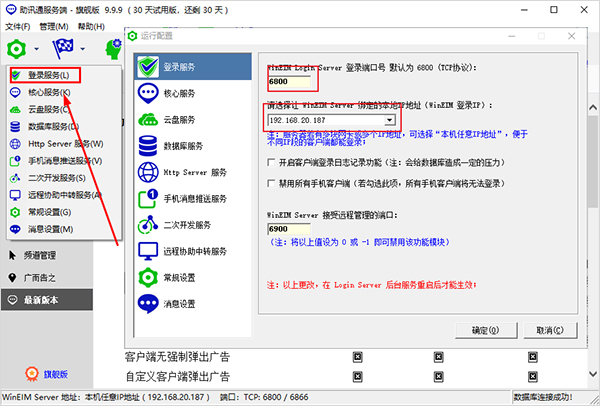Open 二次开发服务 icon in dialog sidebar

pyautogui.click(x=148, y=225)
